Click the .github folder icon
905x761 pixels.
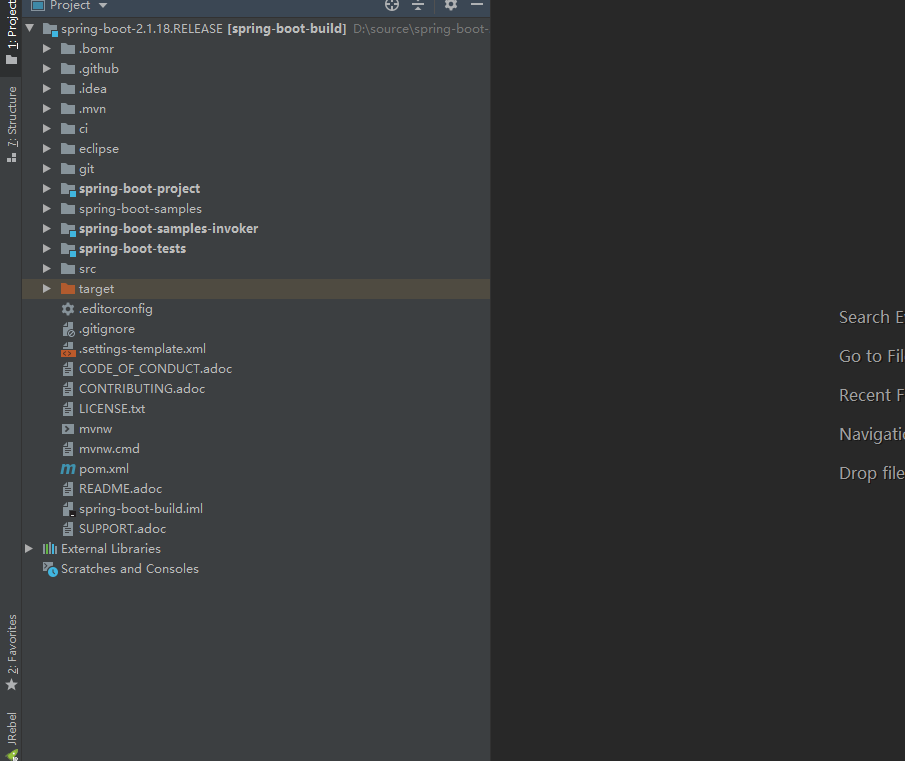click(68, 69)
